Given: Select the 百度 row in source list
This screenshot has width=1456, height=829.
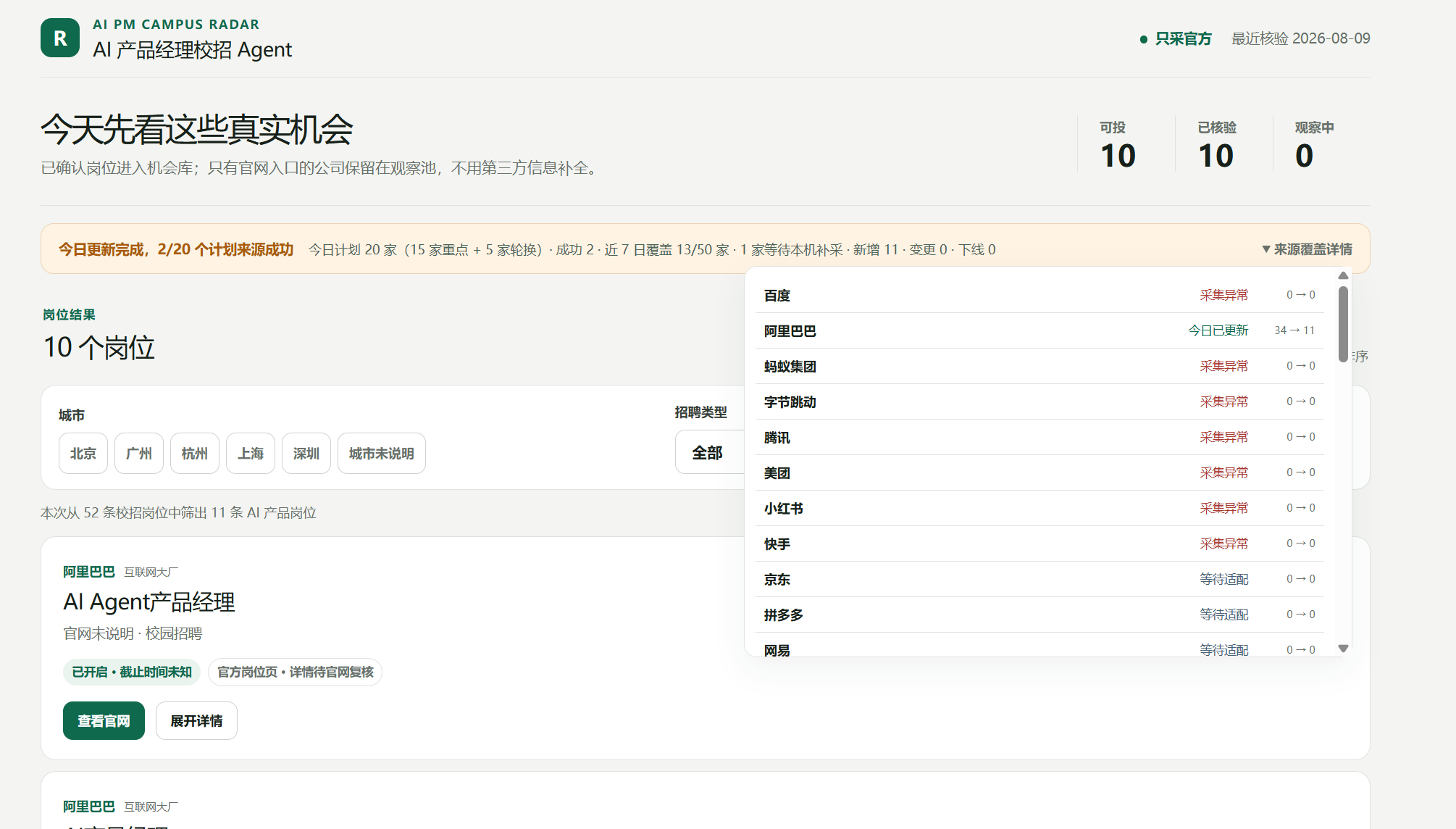Looking at the screenshot, I should coord(1039,296).
